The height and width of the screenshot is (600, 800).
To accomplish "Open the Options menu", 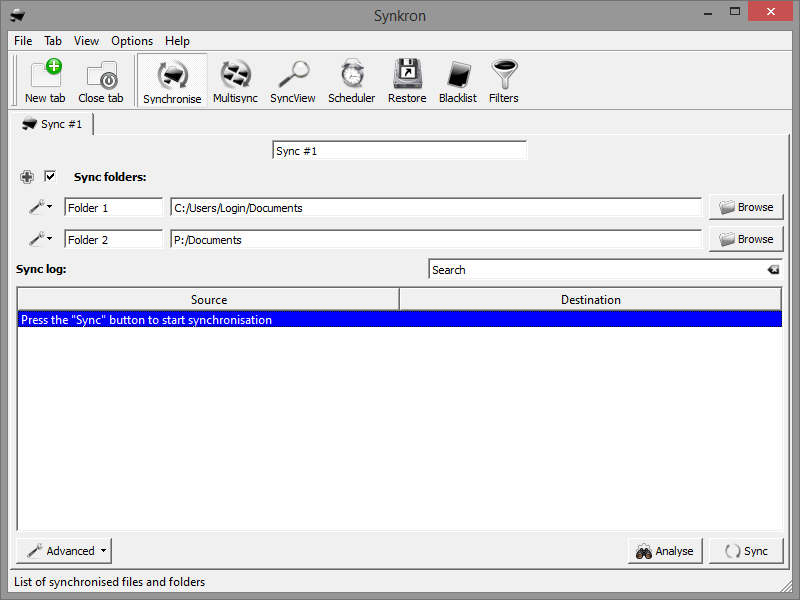I will pos(132,41).
